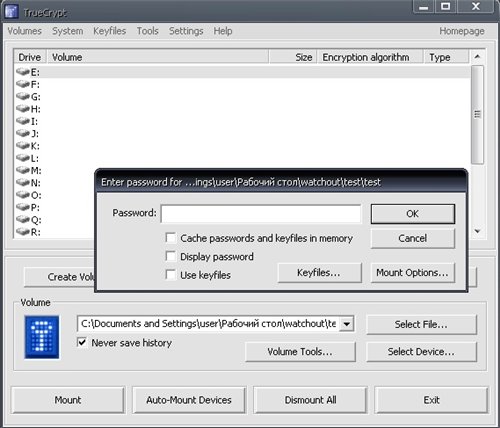Click drive list scrollbar down arrow
500x428 pixels.
(477, 231)
